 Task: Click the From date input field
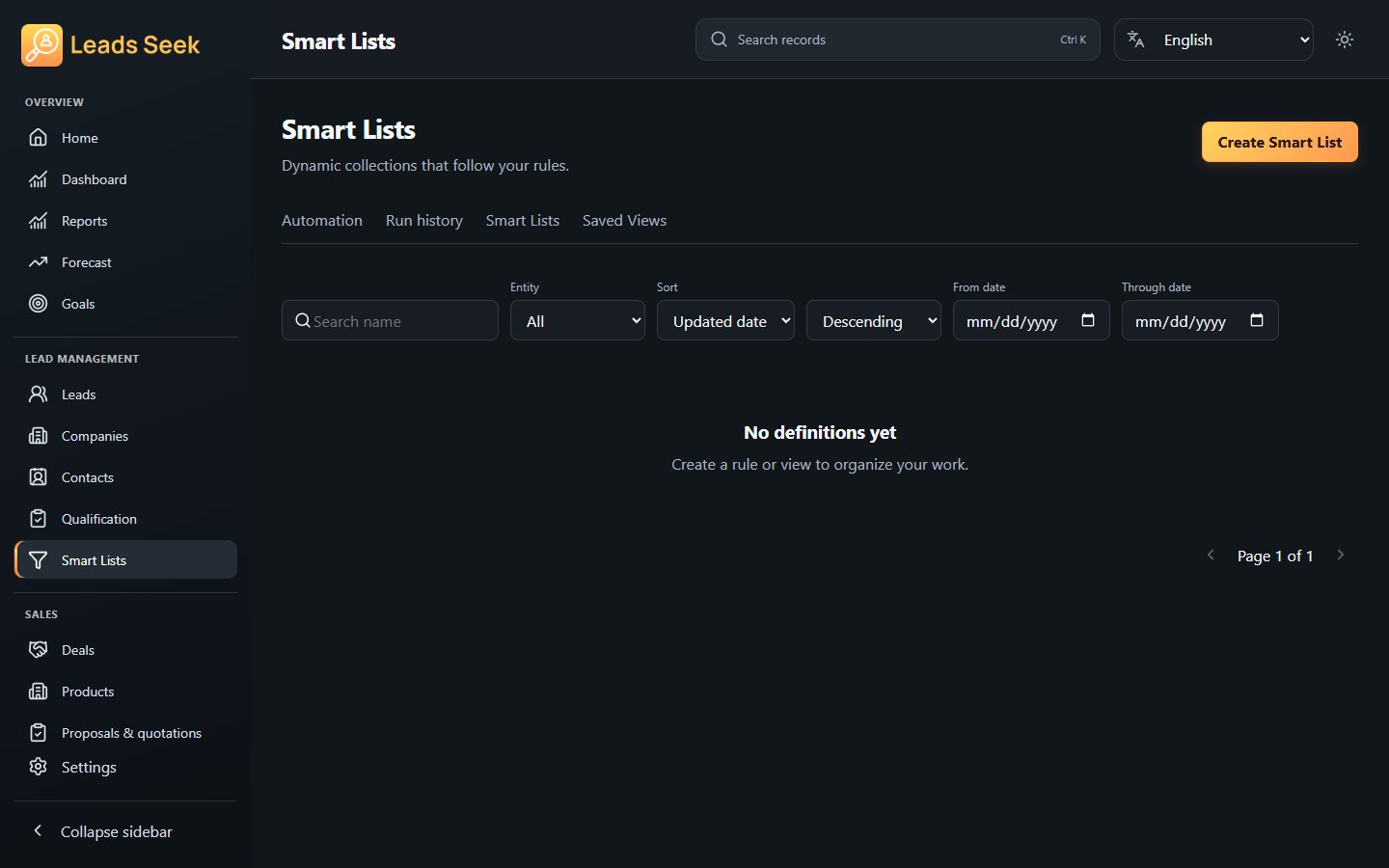click(1031, 320)
